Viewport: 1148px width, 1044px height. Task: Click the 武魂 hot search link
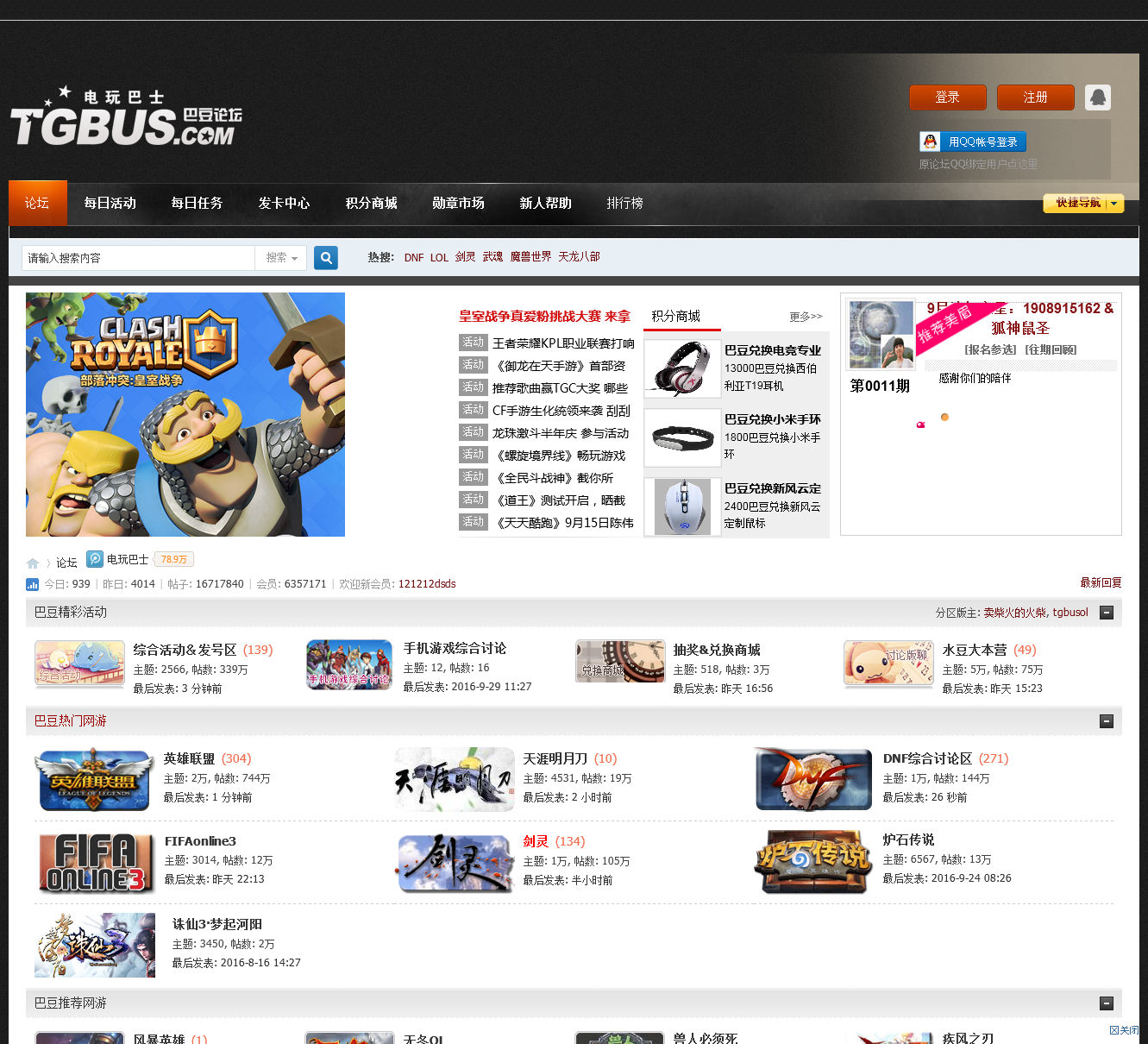coord(492,257)
